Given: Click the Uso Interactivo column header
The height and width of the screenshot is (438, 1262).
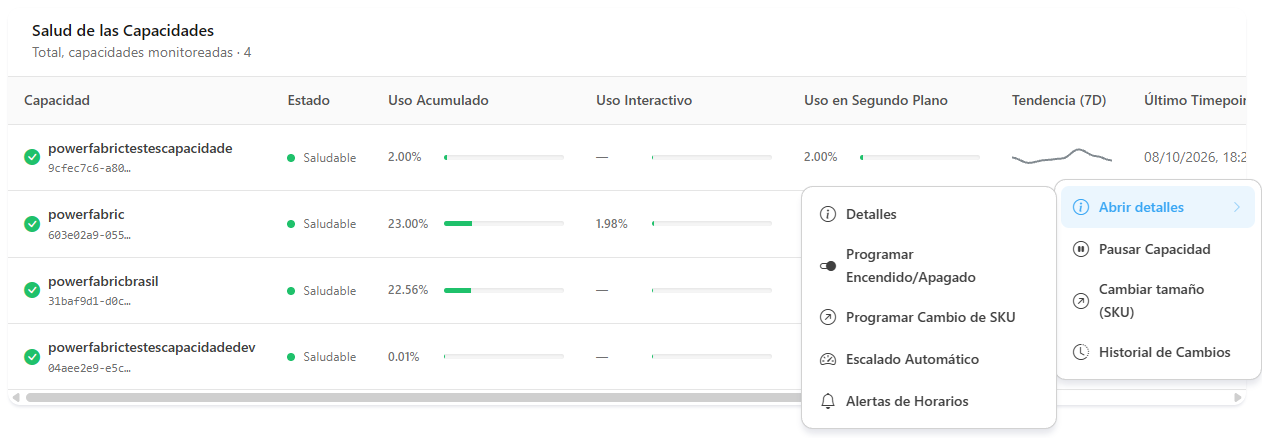Looking at the screenshot, I should pos(644,100).
